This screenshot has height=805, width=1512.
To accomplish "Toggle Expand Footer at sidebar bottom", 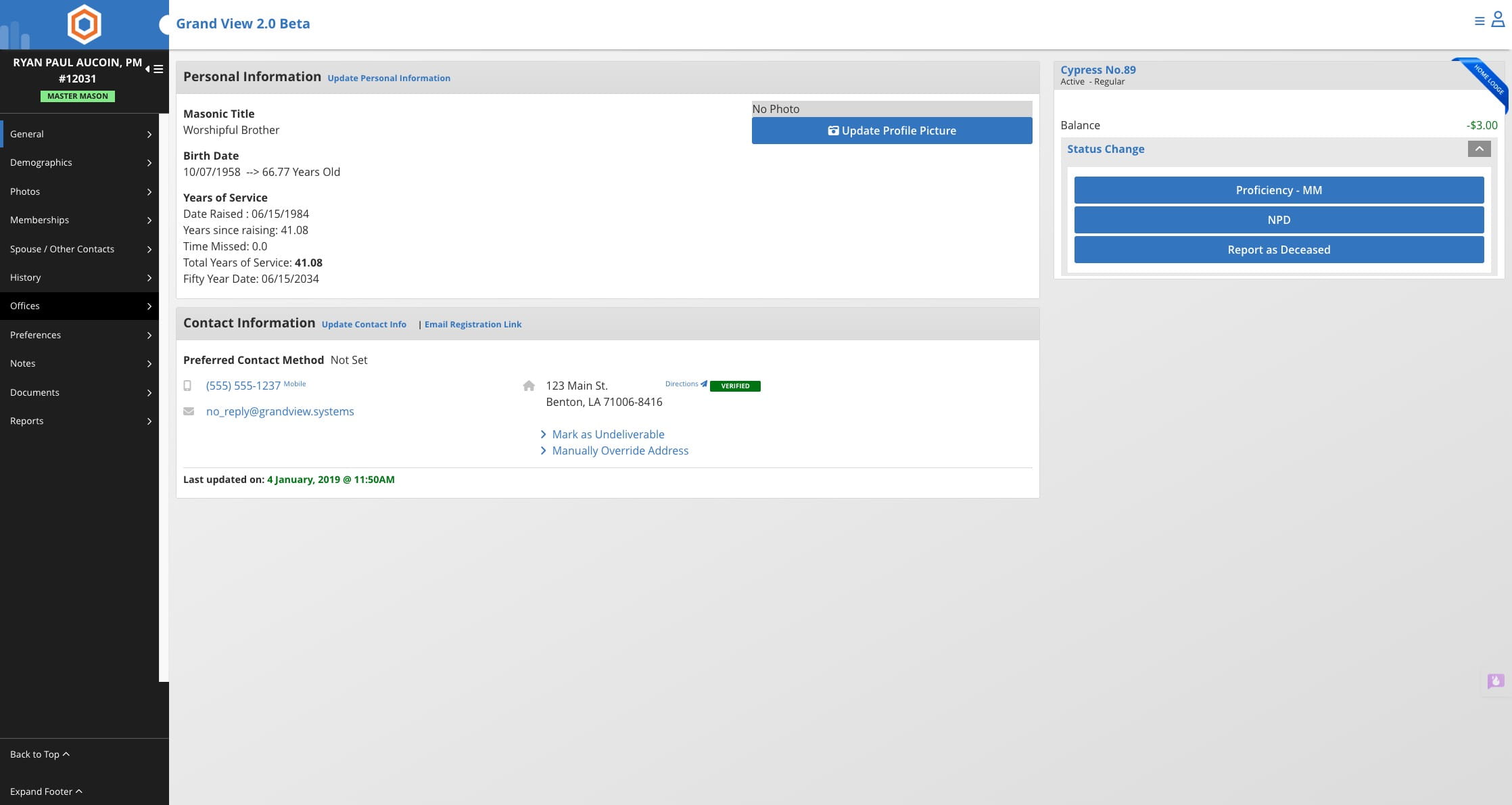I will [46, 791].
